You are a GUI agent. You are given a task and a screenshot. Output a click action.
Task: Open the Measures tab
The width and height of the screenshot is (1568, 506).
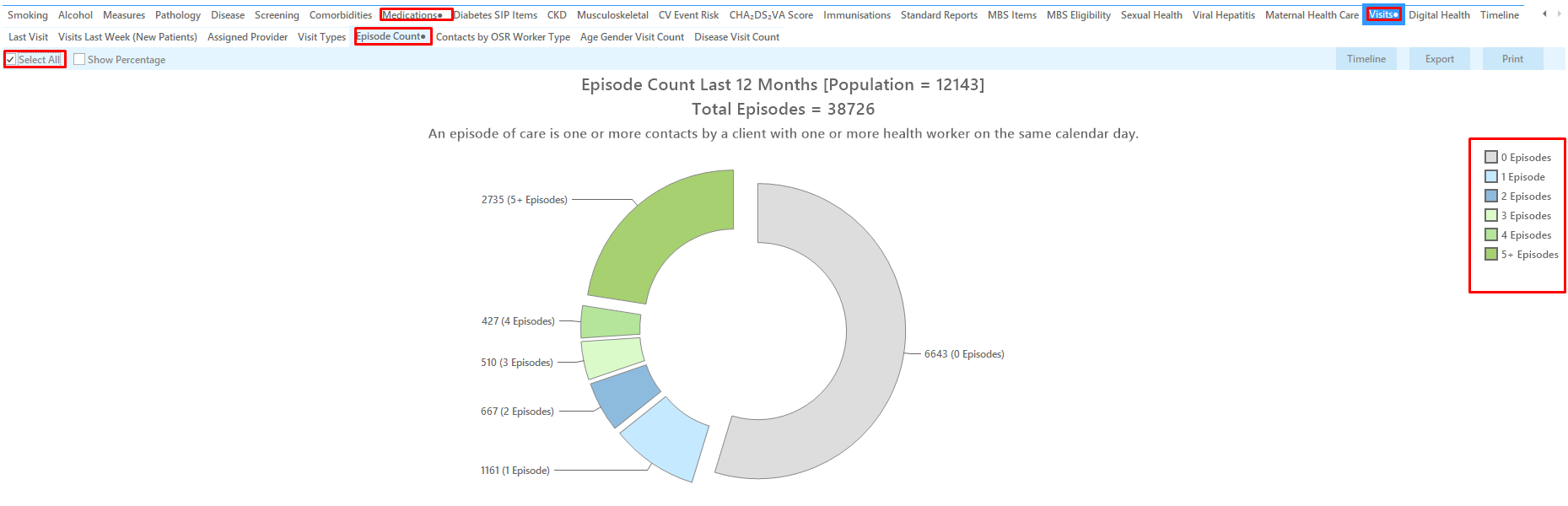[x=124, y=15]
